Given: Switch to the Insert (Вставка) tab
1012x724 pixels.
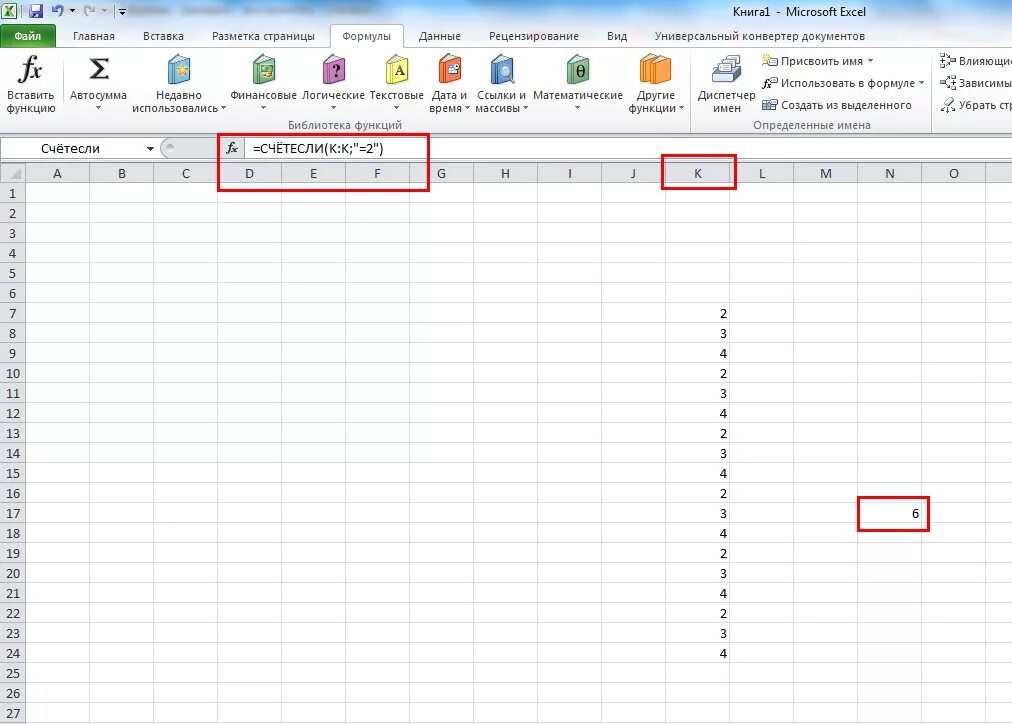Looking at the screenshot, I should click(163, 36).
